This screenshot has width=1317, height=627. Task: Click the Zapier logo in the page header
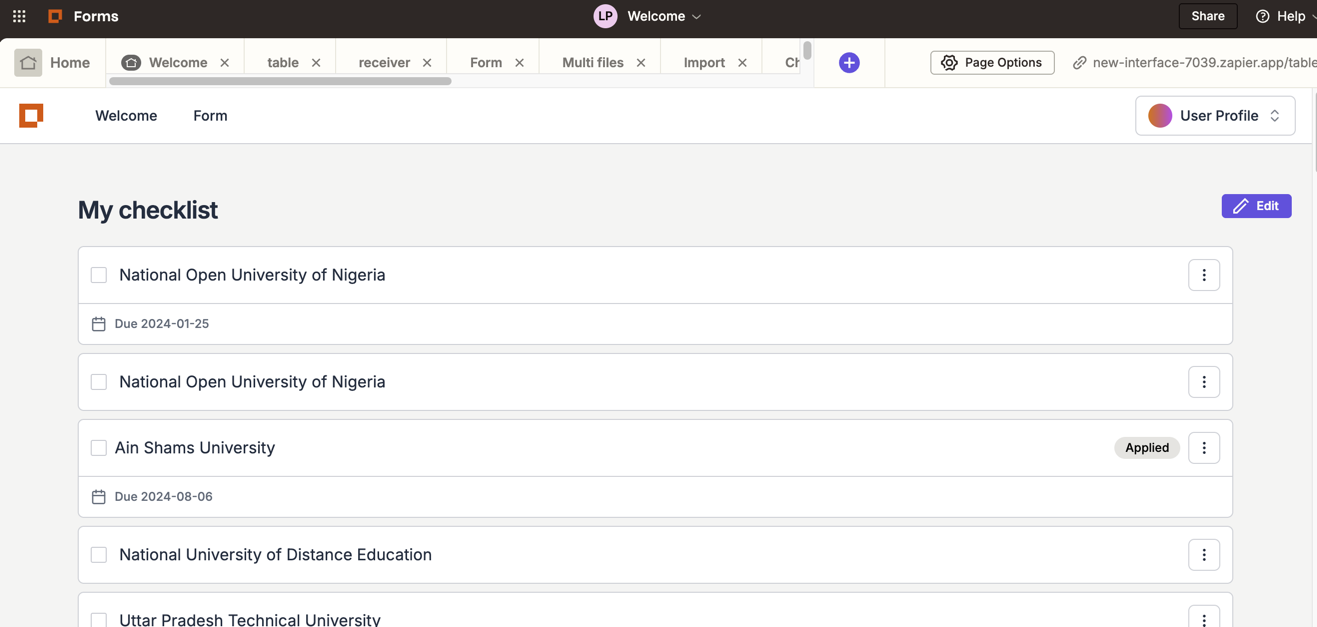coord(31,115)
